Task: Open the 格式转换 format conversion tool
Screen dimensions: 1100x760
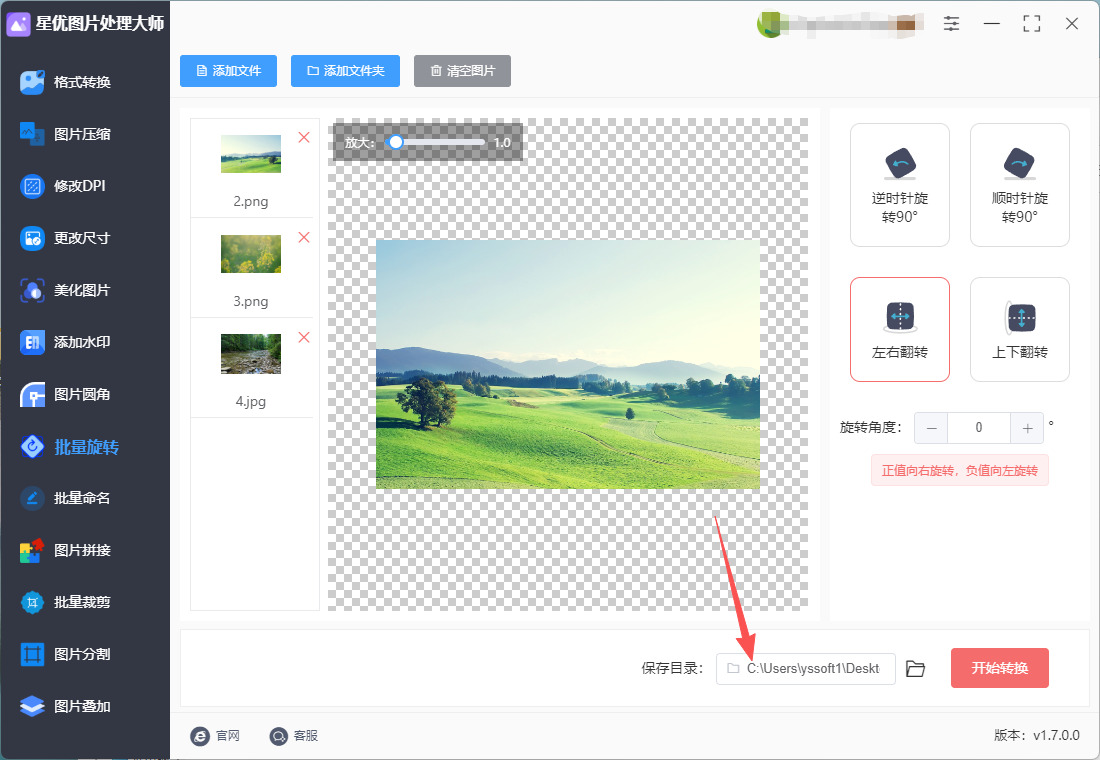Action: pyautogui.click(x=66, y=82)
